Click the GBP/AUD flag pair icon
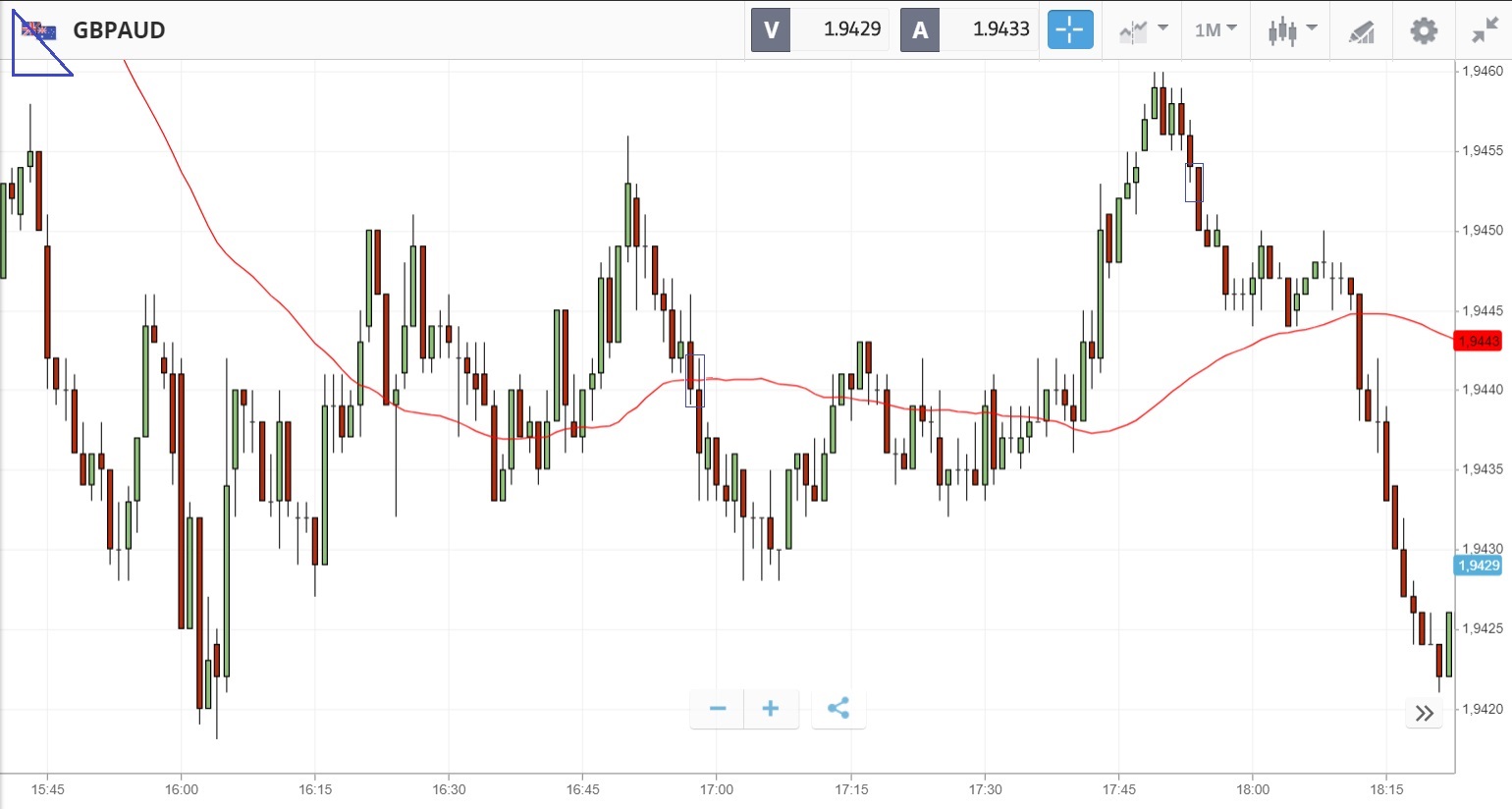The width and height of the screenshot is (1512, 809). click(x=39, y=30)
